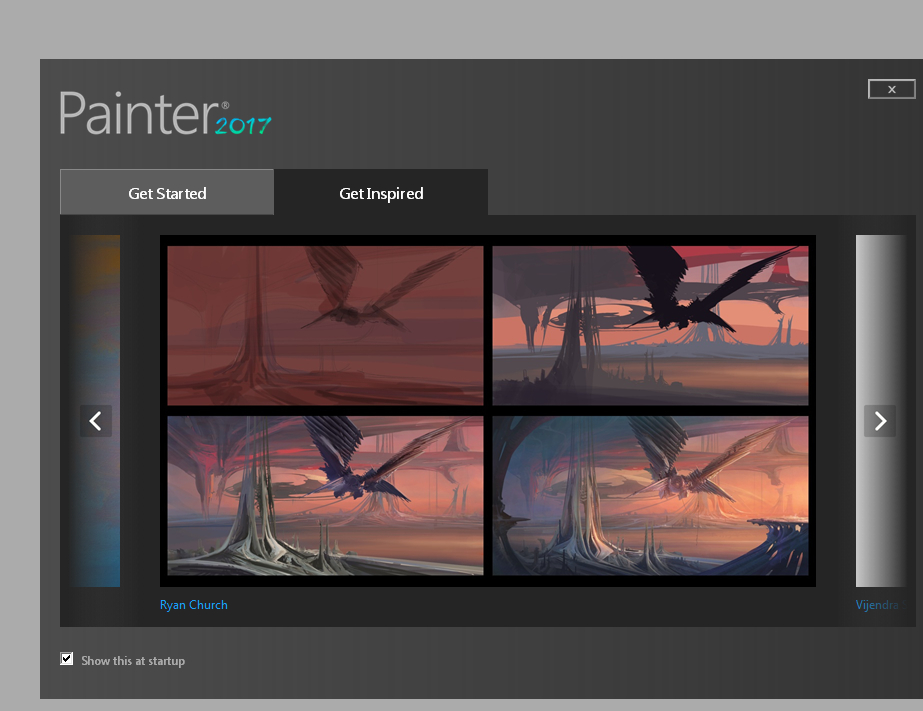Click the bottom-left detailed bird painting
Viewport: 923px width, 711px height.
(326, 496)
